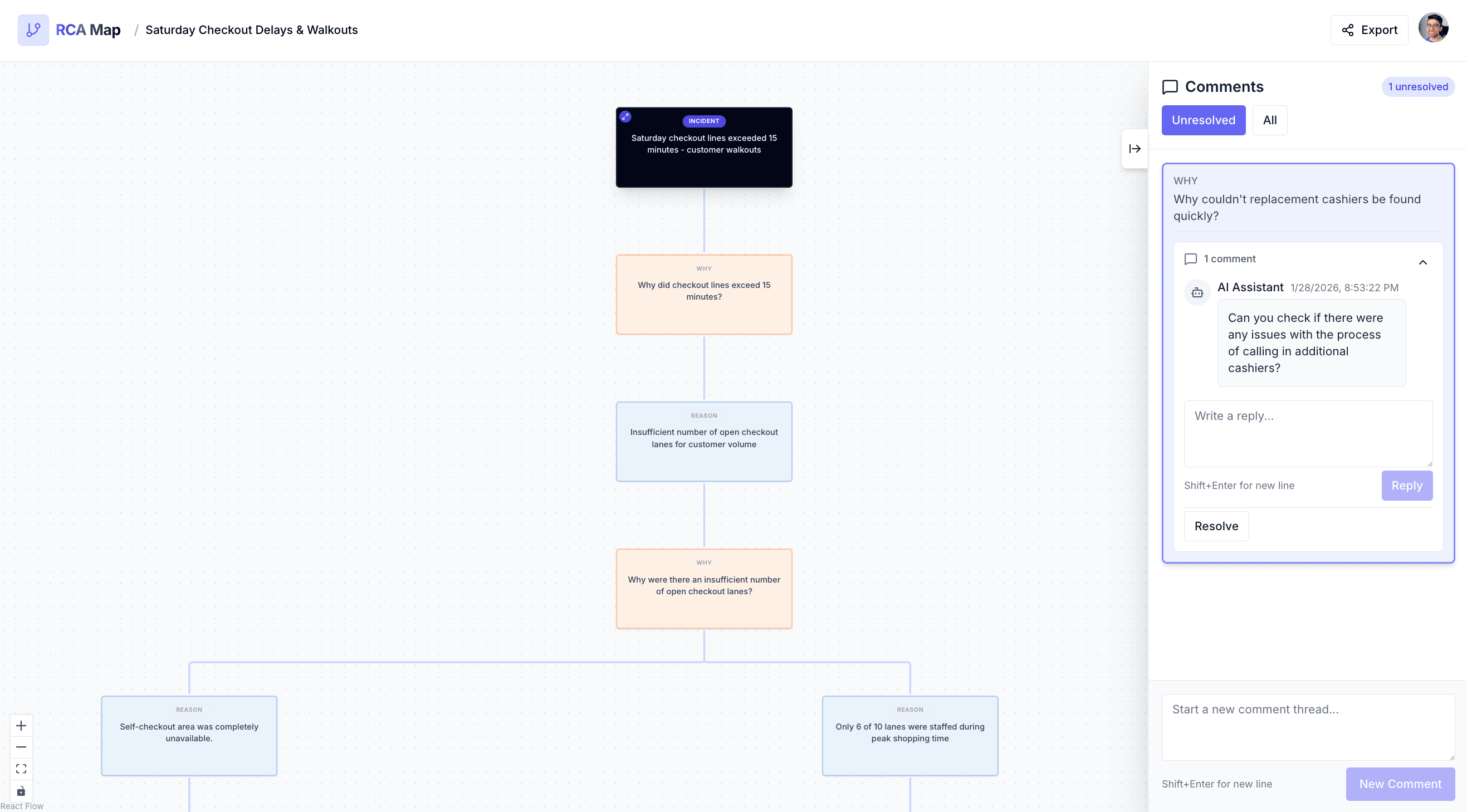
Task: Switch to the All comments tab
Action: 1269,120
